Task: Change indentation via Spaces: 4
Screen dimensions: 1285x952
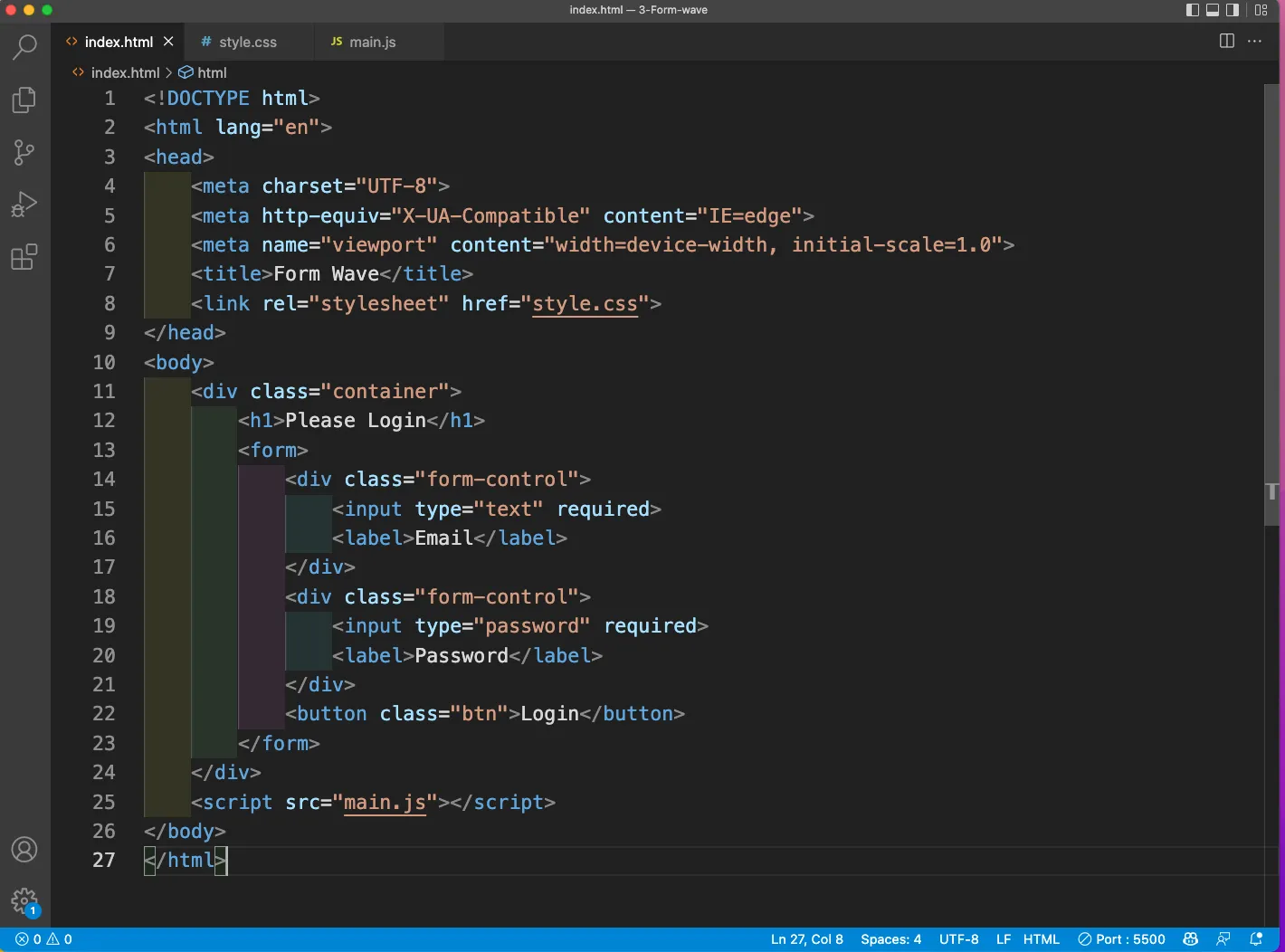Action: click(890, 939)
